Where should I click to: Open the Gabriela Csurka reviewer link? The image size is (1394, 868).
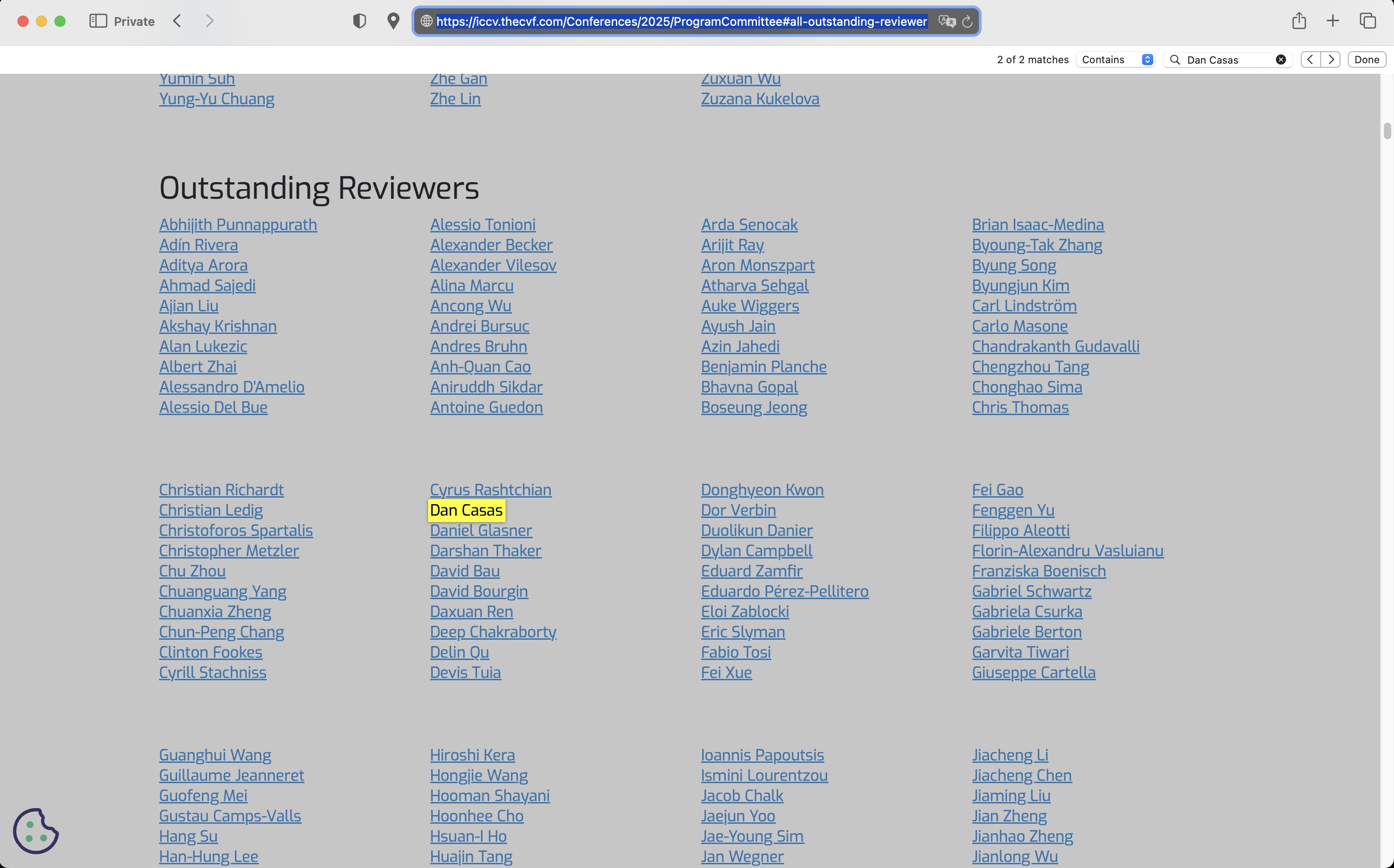point(1027,612)
